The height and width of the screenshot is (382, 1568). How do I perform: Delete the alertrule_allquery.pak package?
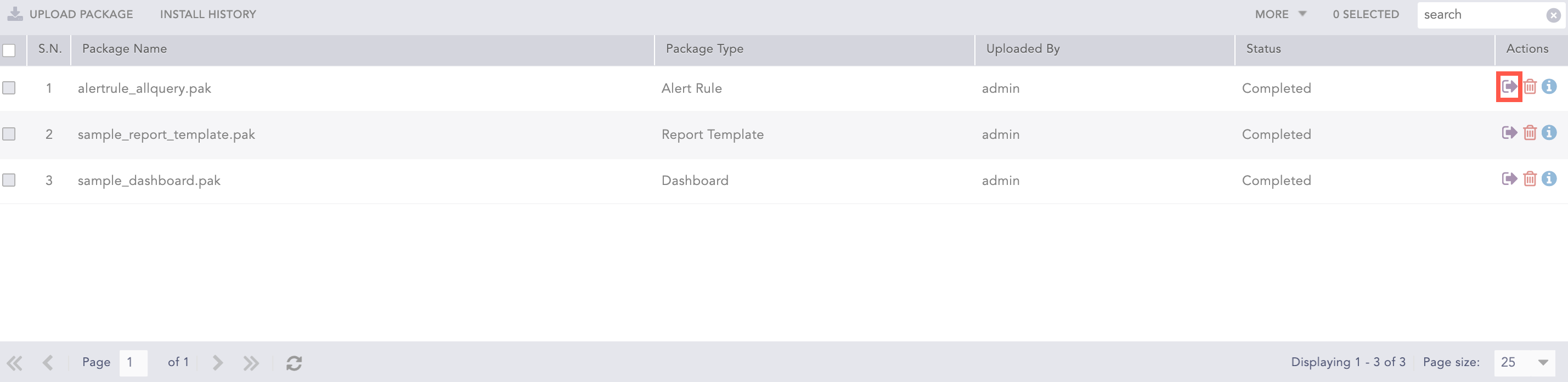click(1530, 87)
